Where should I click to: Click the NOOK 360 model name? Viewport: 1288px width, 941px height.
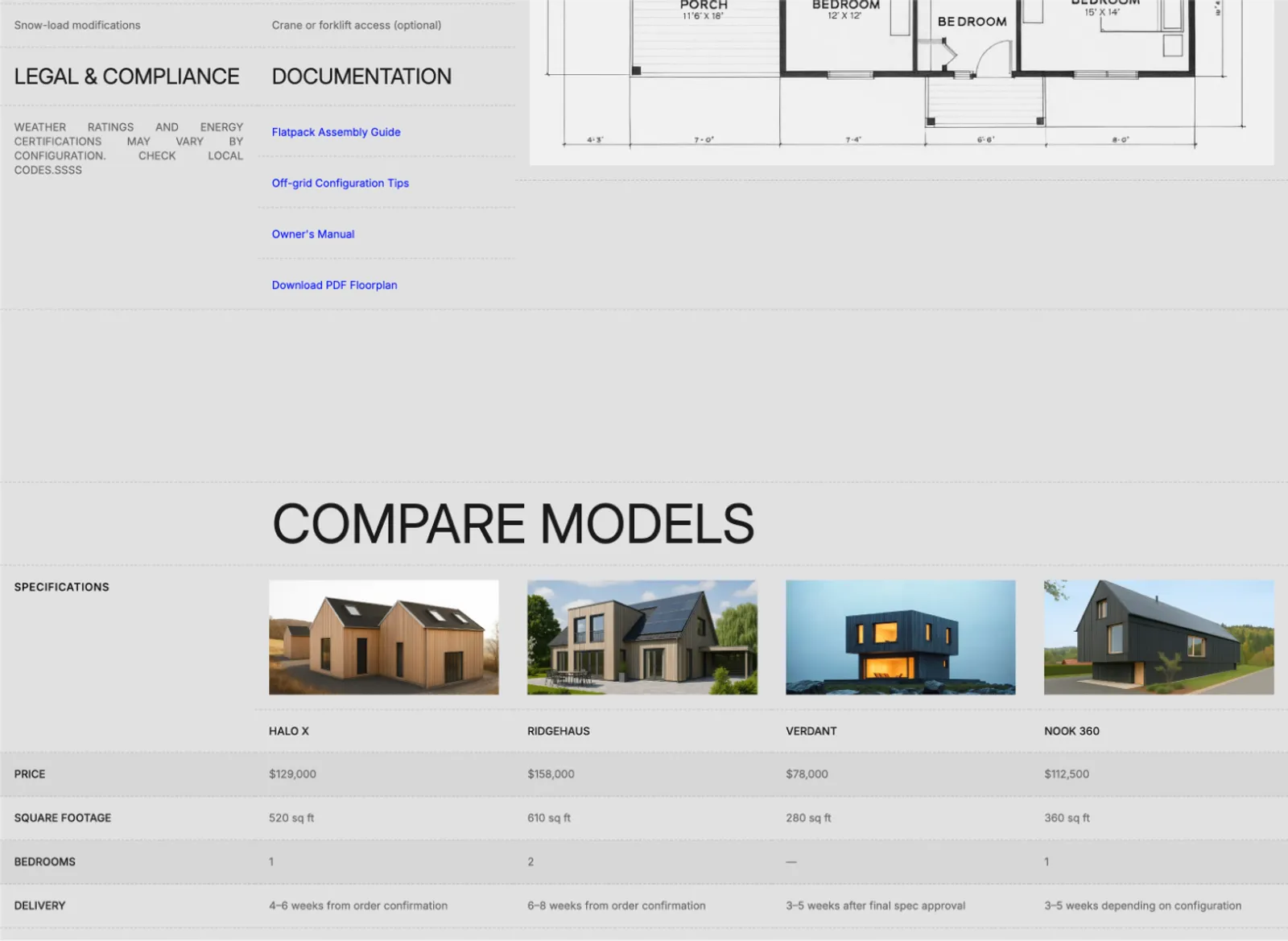[x=1071, y=731]
